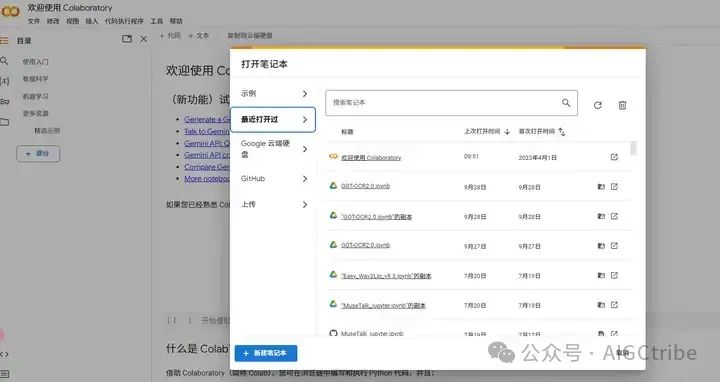Screen dimensions: 720x382
Task: Select the 最近打开过 tab
Action: [x=273, y=120]
